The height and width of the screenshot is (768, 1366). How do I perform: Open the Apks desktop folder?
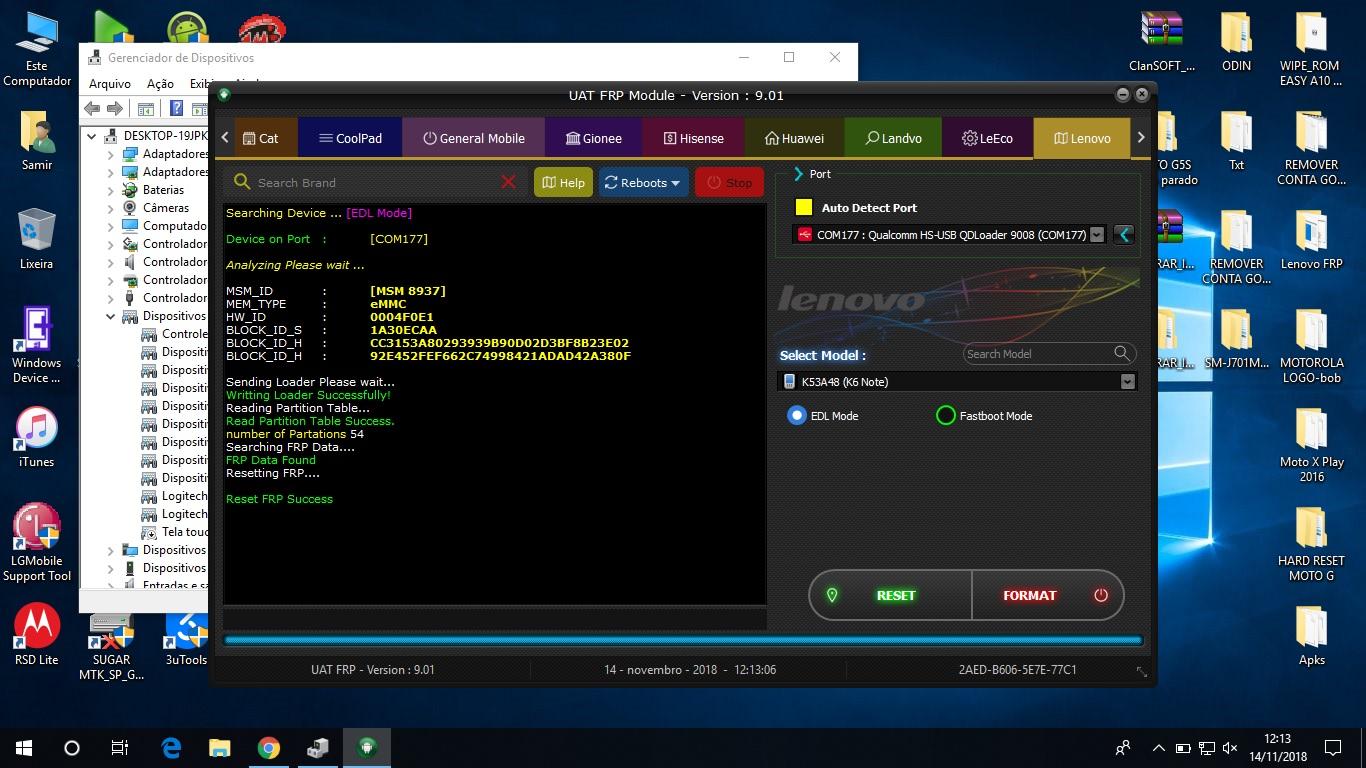tap(1311, 636)
